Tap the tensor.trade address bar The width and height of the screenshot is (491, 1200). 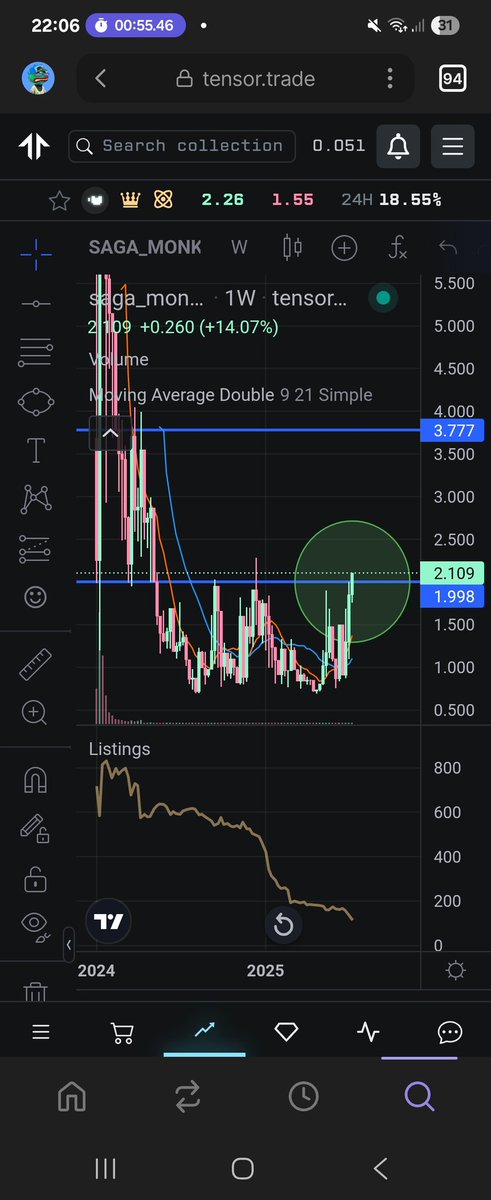[246, 78]
